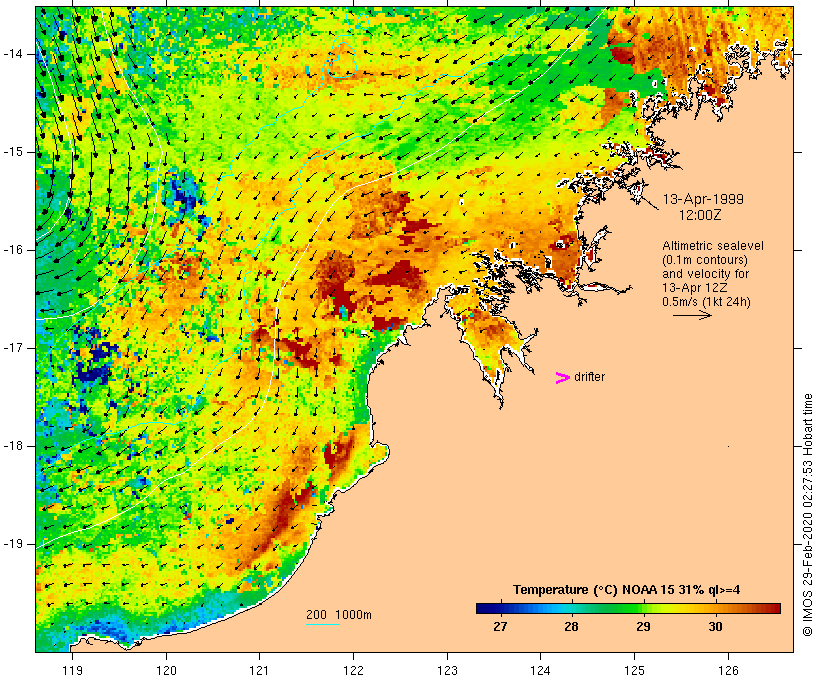
Task: Click the '0.5m/s (1kt 24h)' scale text
Action: click(x=706, y=302)
